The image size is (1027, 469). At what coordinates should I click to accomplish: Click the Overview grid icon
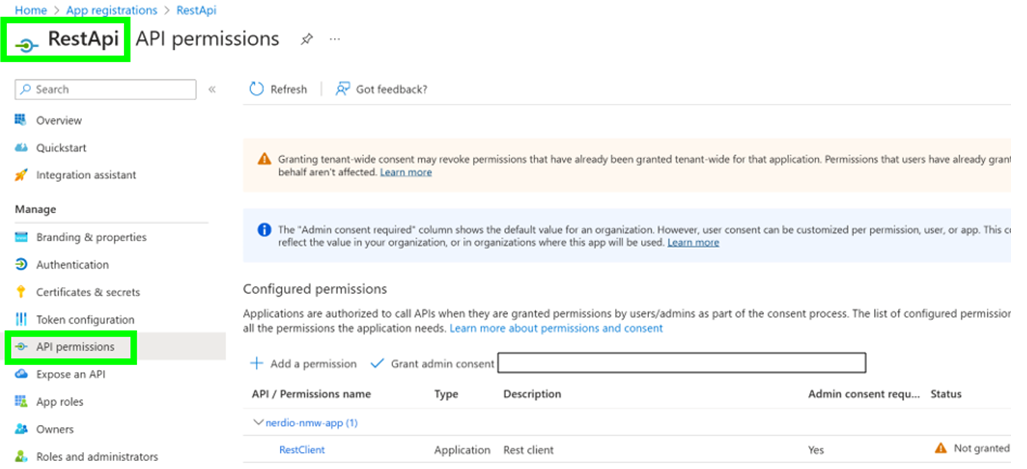point(21,120)
